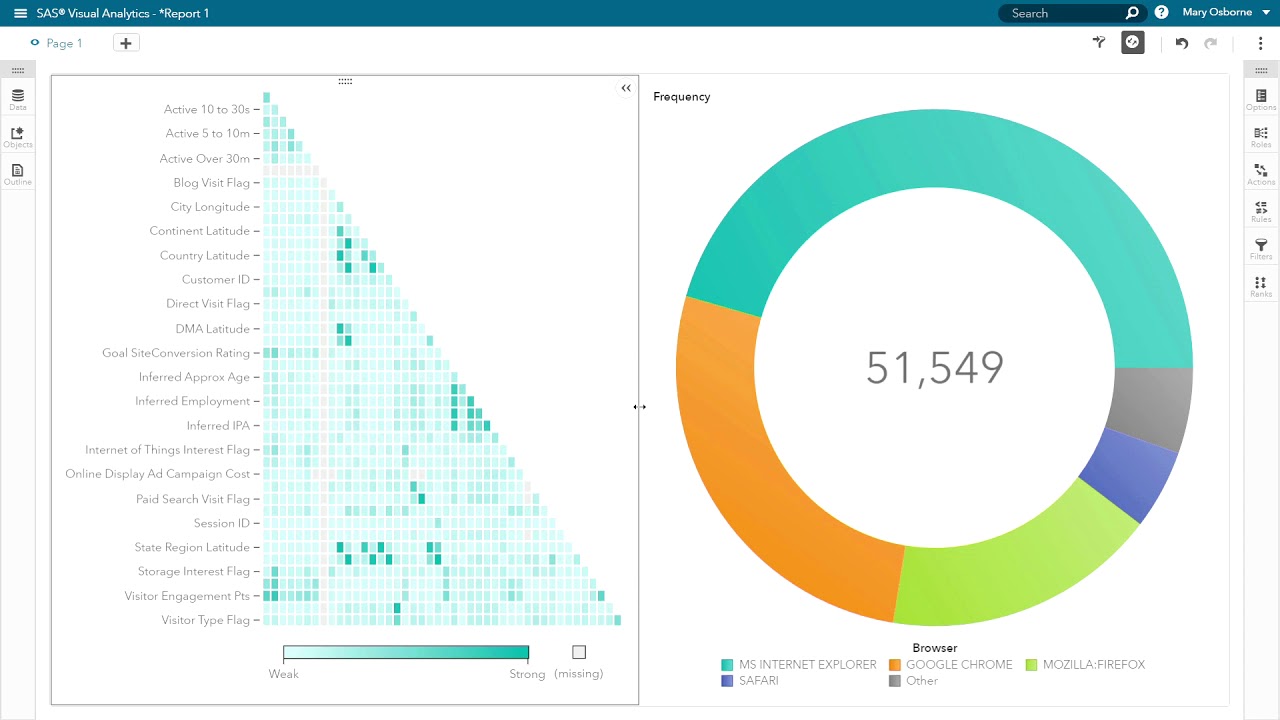Toggle the report diagram view icon

tap(1132, 42)
